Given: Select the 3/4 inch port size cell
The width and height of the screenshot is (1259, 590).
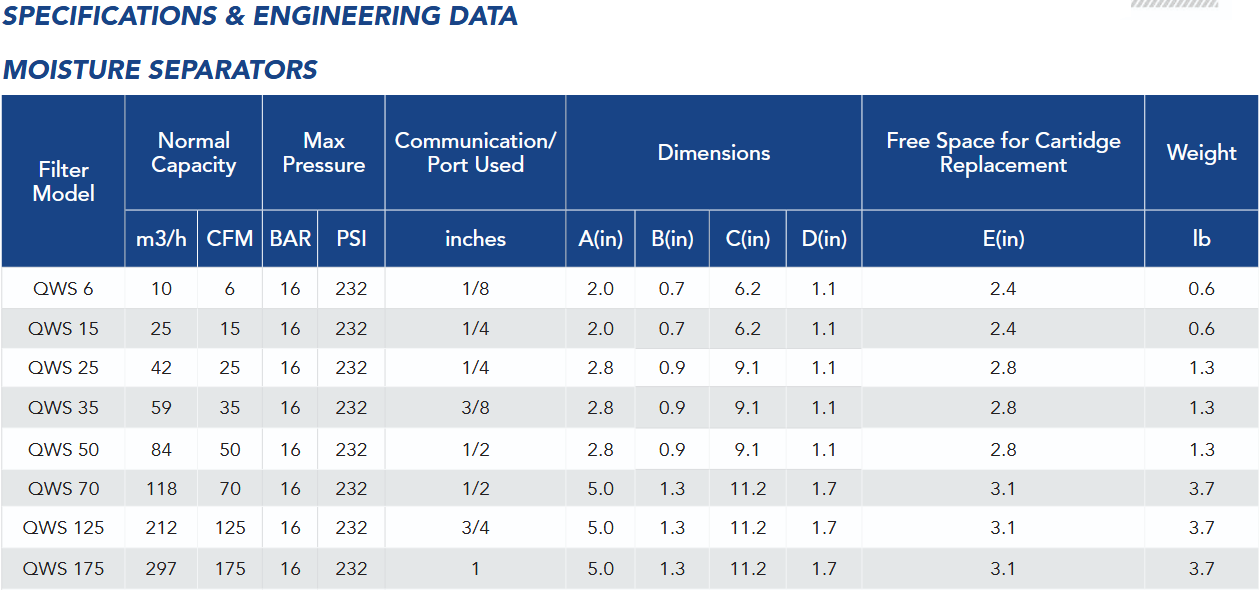Looking at the screenshot, I should (x=475, y=528).
